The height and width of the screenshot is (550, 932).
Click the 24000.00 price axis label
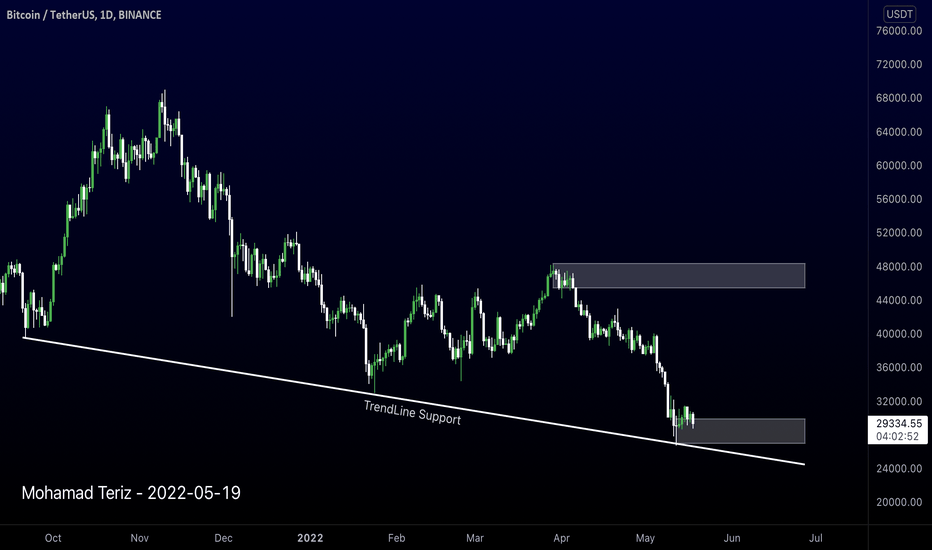[899, 469]
